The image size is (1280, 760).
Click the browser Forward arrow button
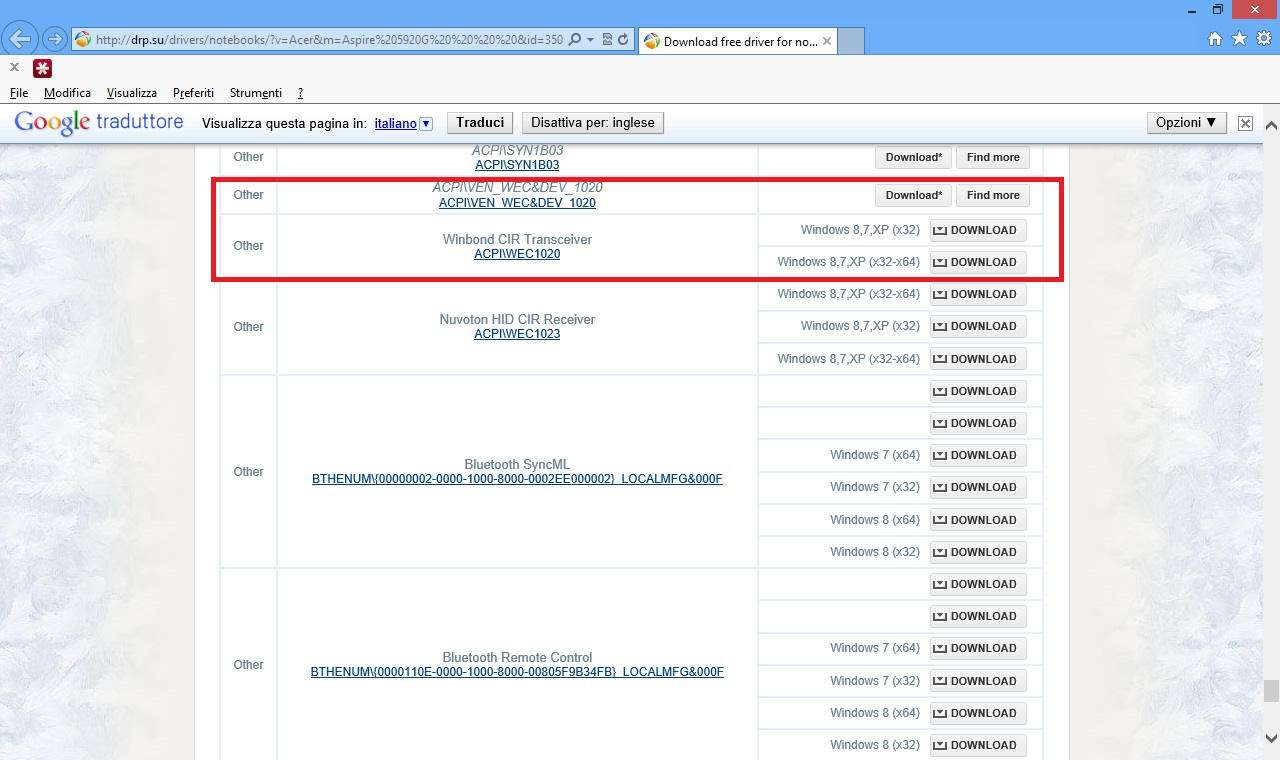[55, 40]
